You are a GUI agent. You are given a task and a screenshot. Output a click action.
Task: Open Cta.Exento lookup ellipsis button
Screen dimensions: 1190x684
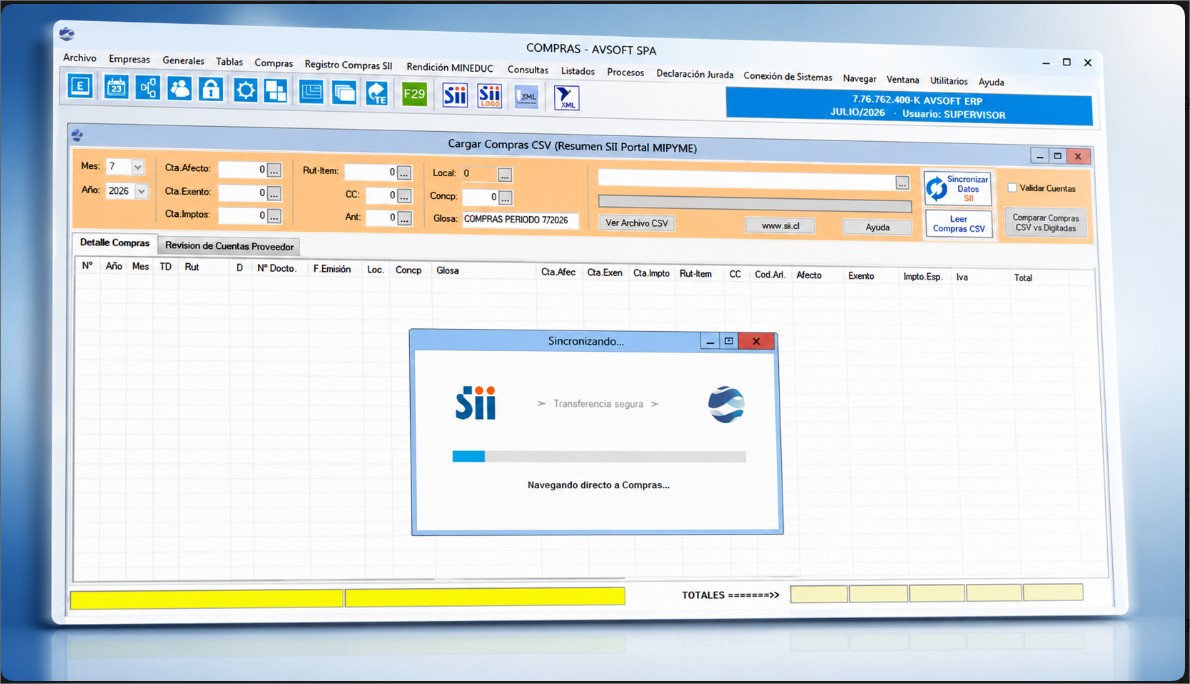(274, 194)
